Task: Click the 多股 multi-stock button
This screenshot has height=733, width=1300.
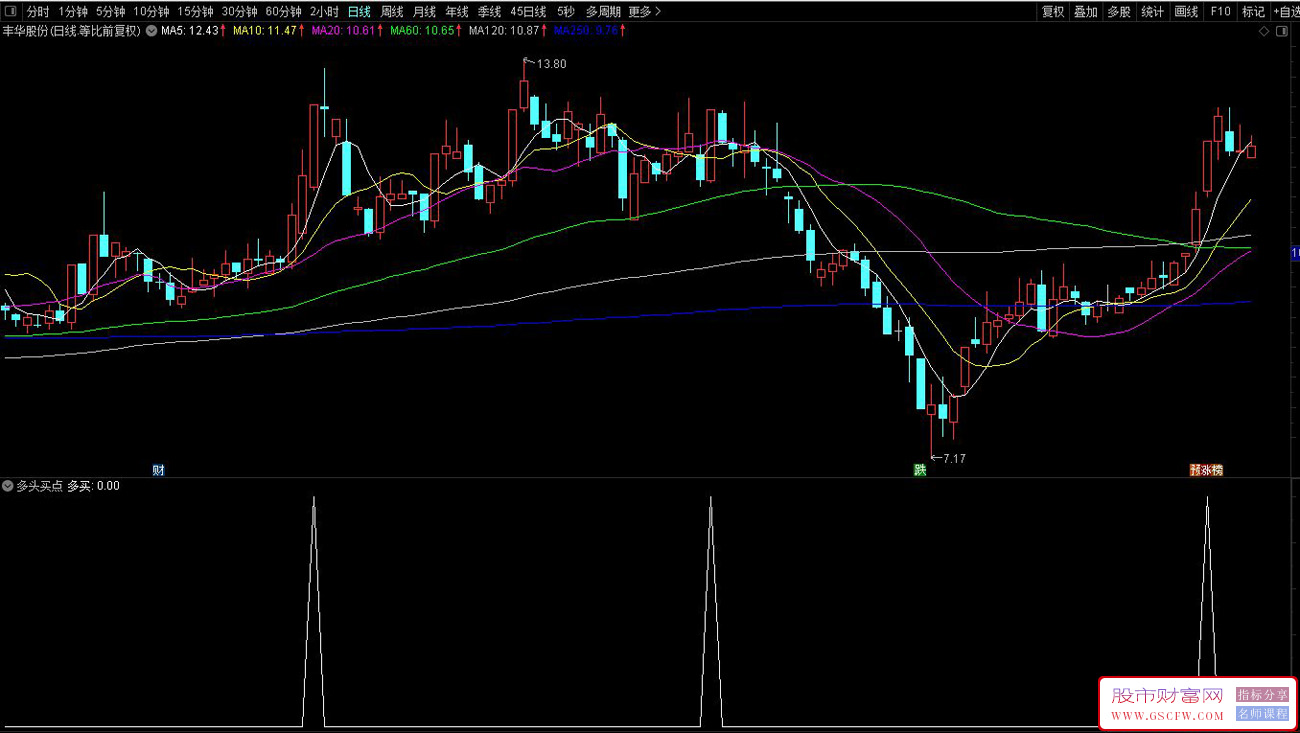Action: (1119, 12)
